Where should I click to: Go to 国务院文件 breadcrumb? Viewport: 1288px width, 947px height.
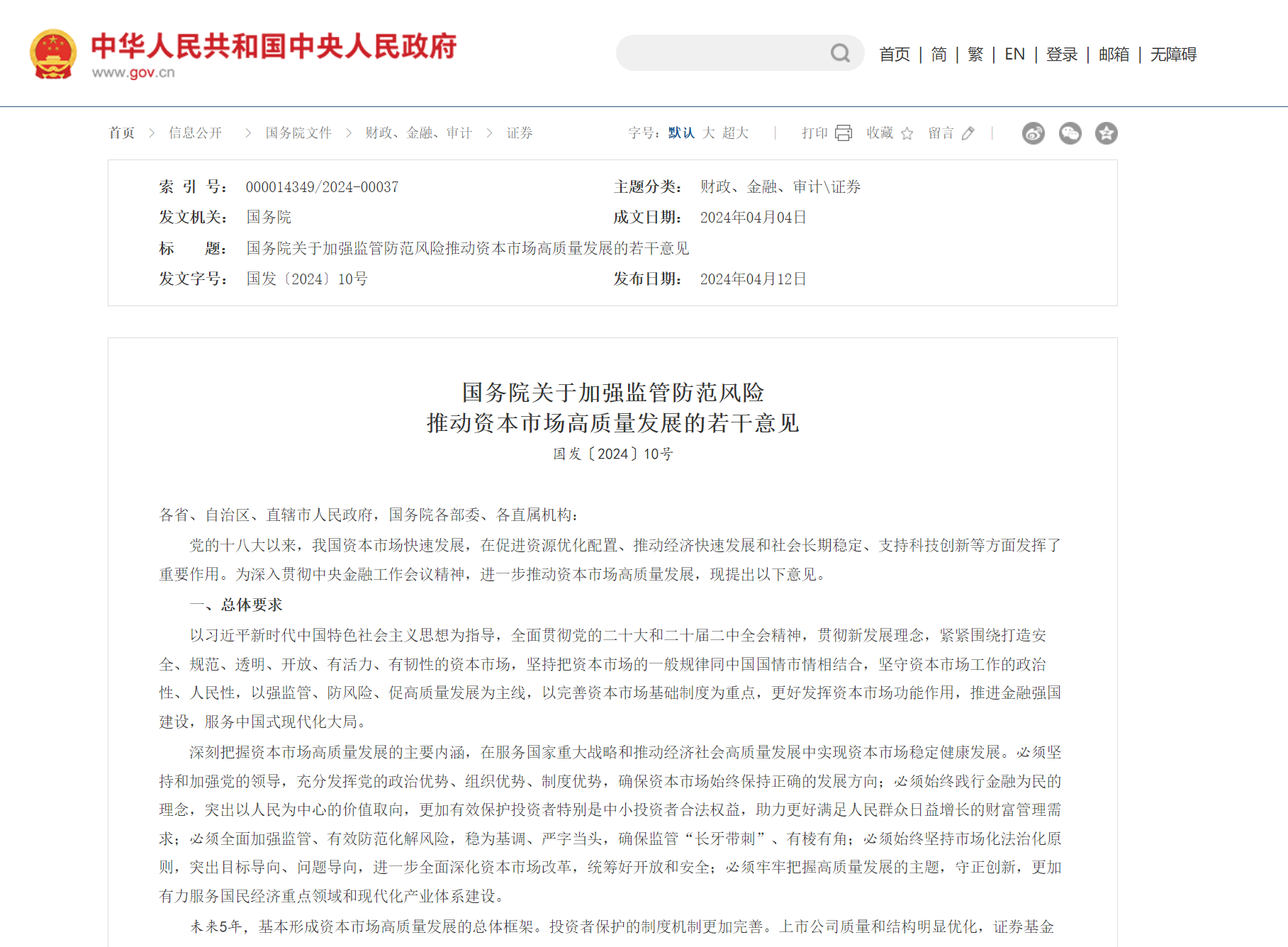298,133
